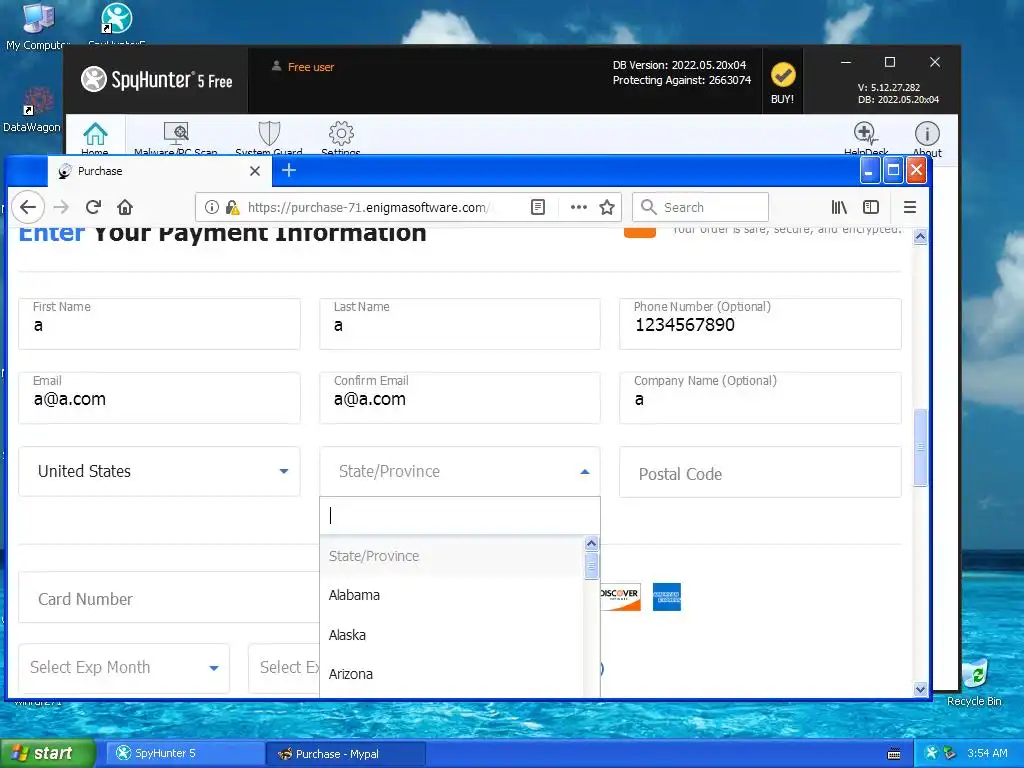Click state list scrollbar up arrow
Screen dimensions: 1024x768
(591, 543)
